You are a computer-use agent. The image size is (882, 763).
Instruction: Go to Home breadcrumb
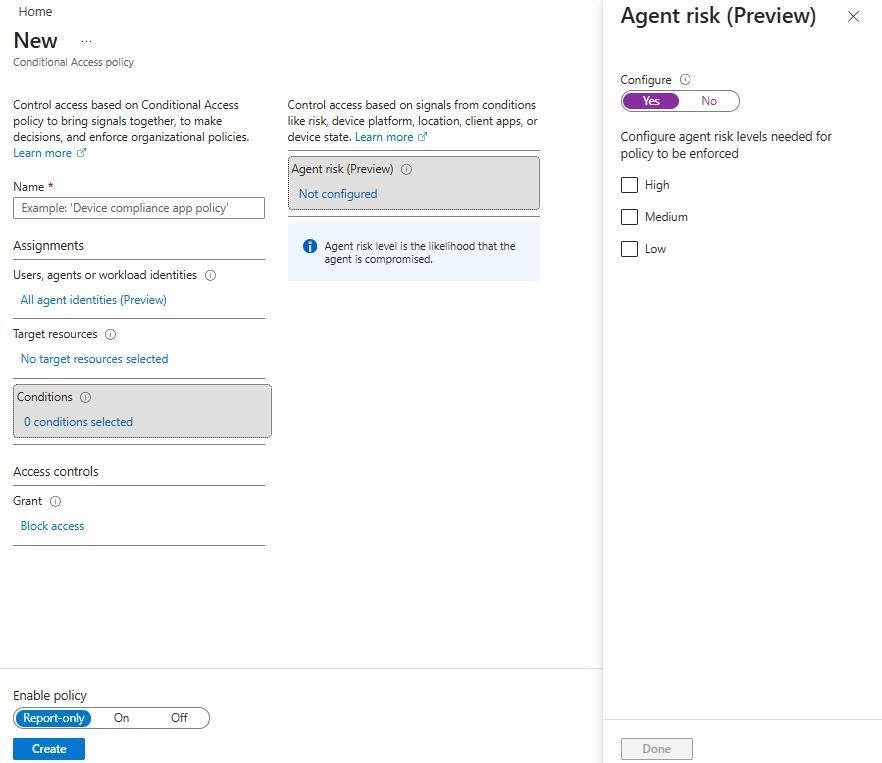pos(35,12)
